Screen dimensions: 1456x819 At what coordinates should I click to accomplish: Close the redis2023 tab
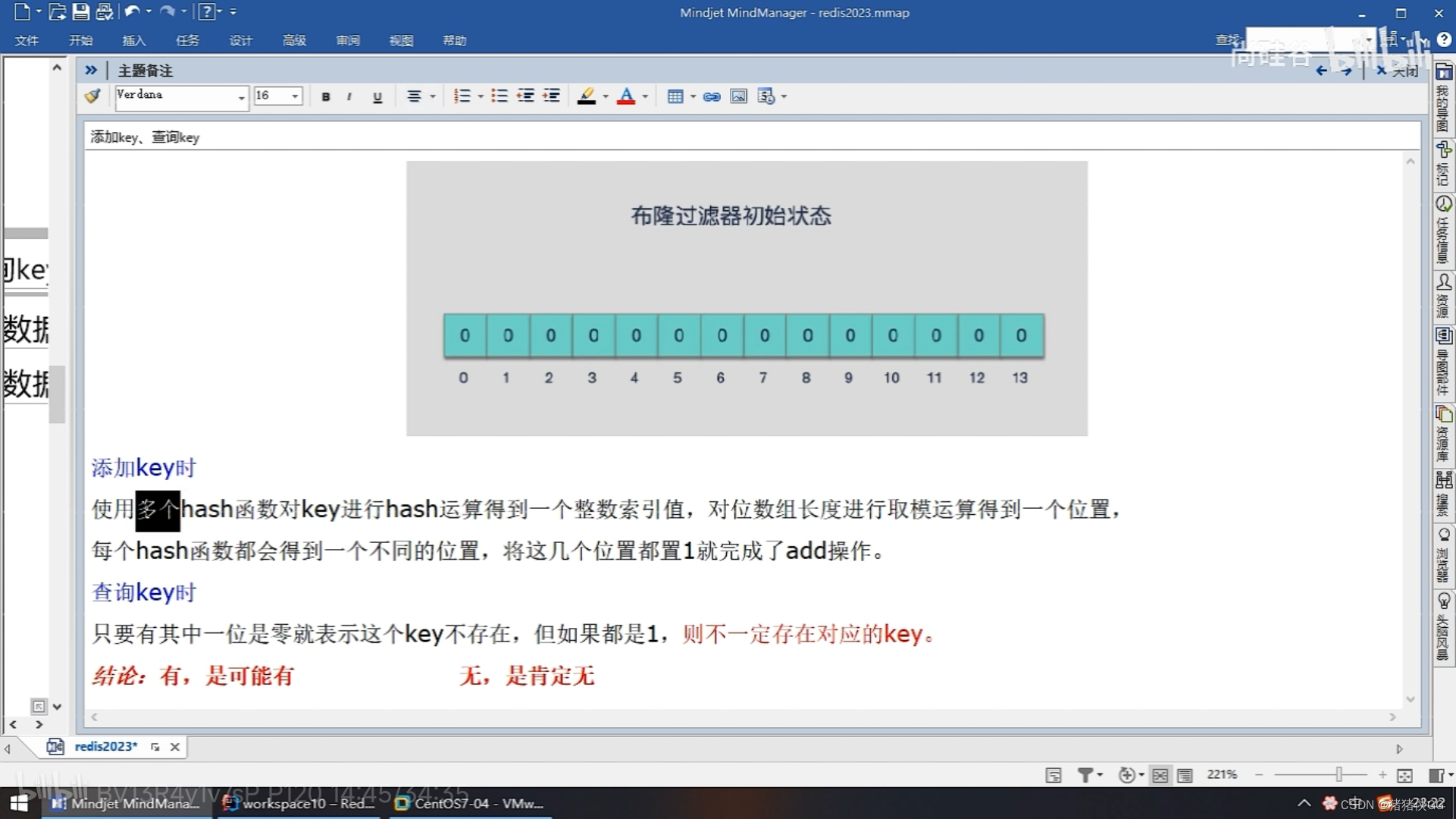tap(175, 747)
